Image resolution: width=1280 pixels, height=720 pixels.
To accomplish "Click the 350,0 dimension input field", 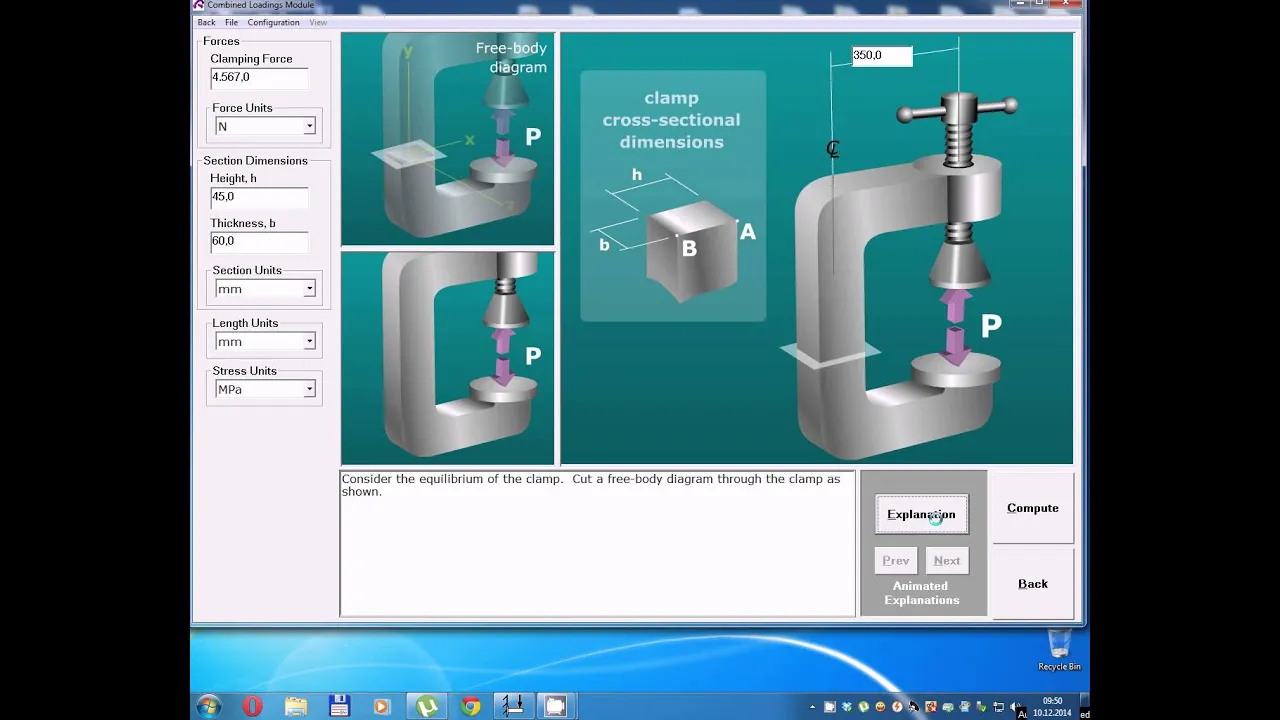I will tap(881, 56).
